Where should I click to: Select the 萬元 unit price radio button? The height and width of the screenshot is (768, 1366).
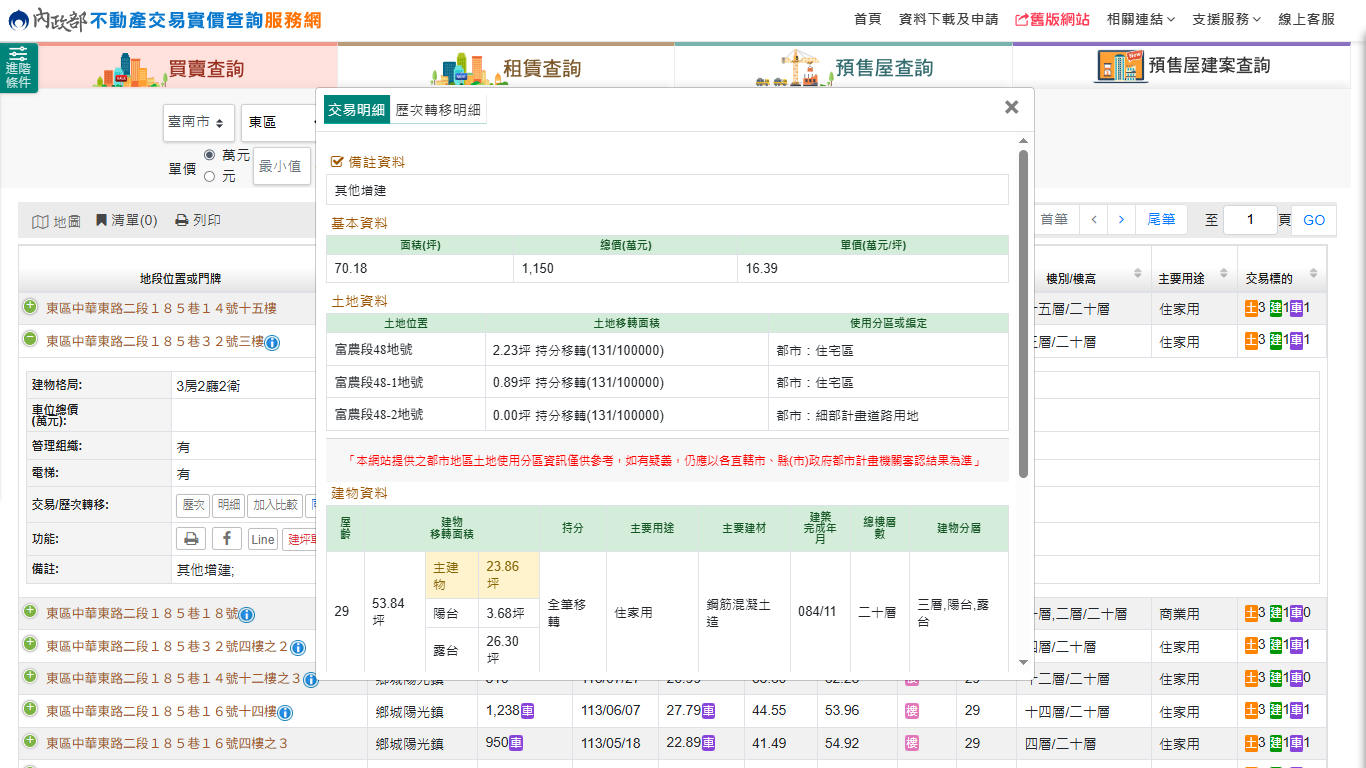point(209,155)
